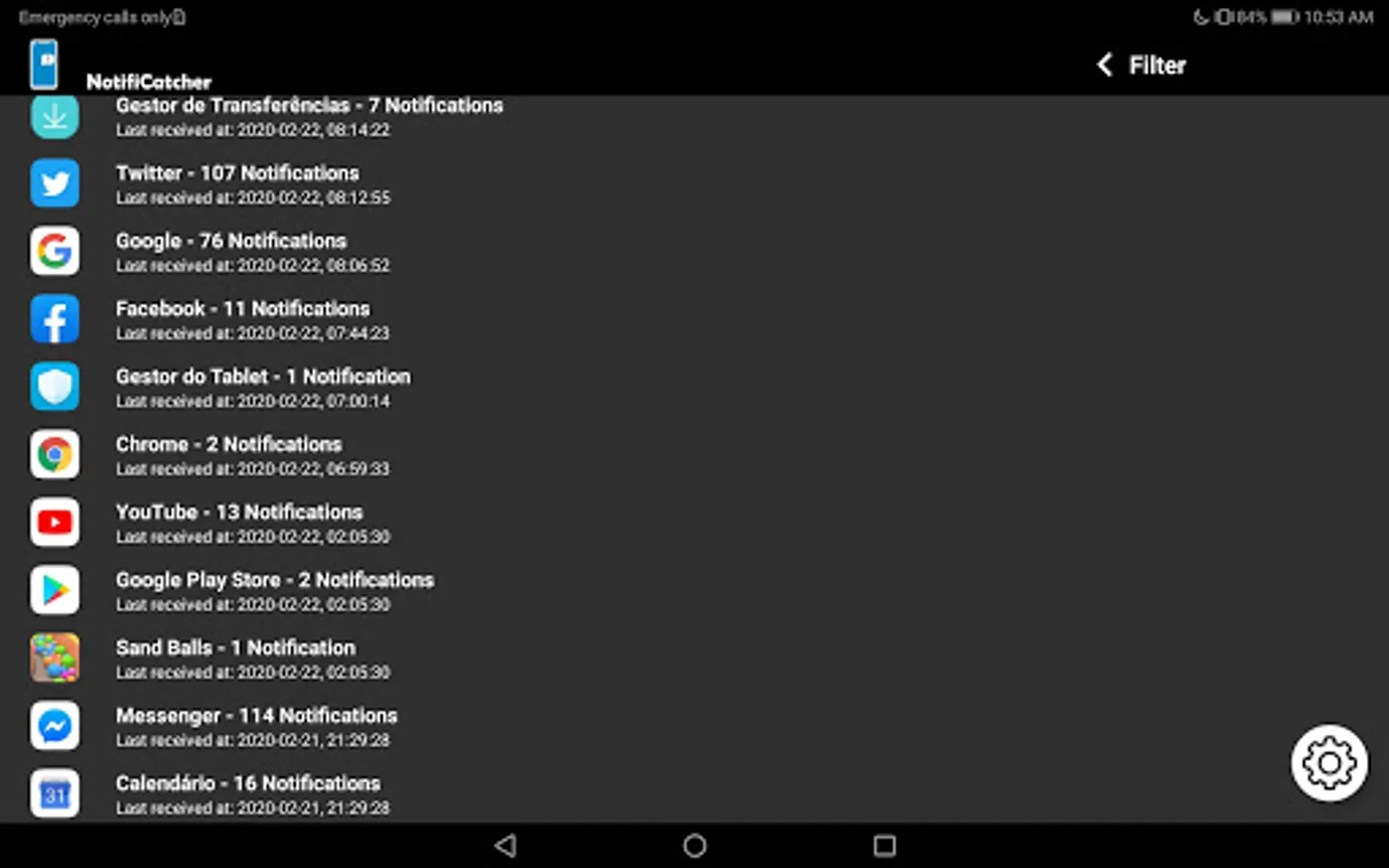Open the Filter option
Screen dimensions: 1389x868
point(1157,65)
